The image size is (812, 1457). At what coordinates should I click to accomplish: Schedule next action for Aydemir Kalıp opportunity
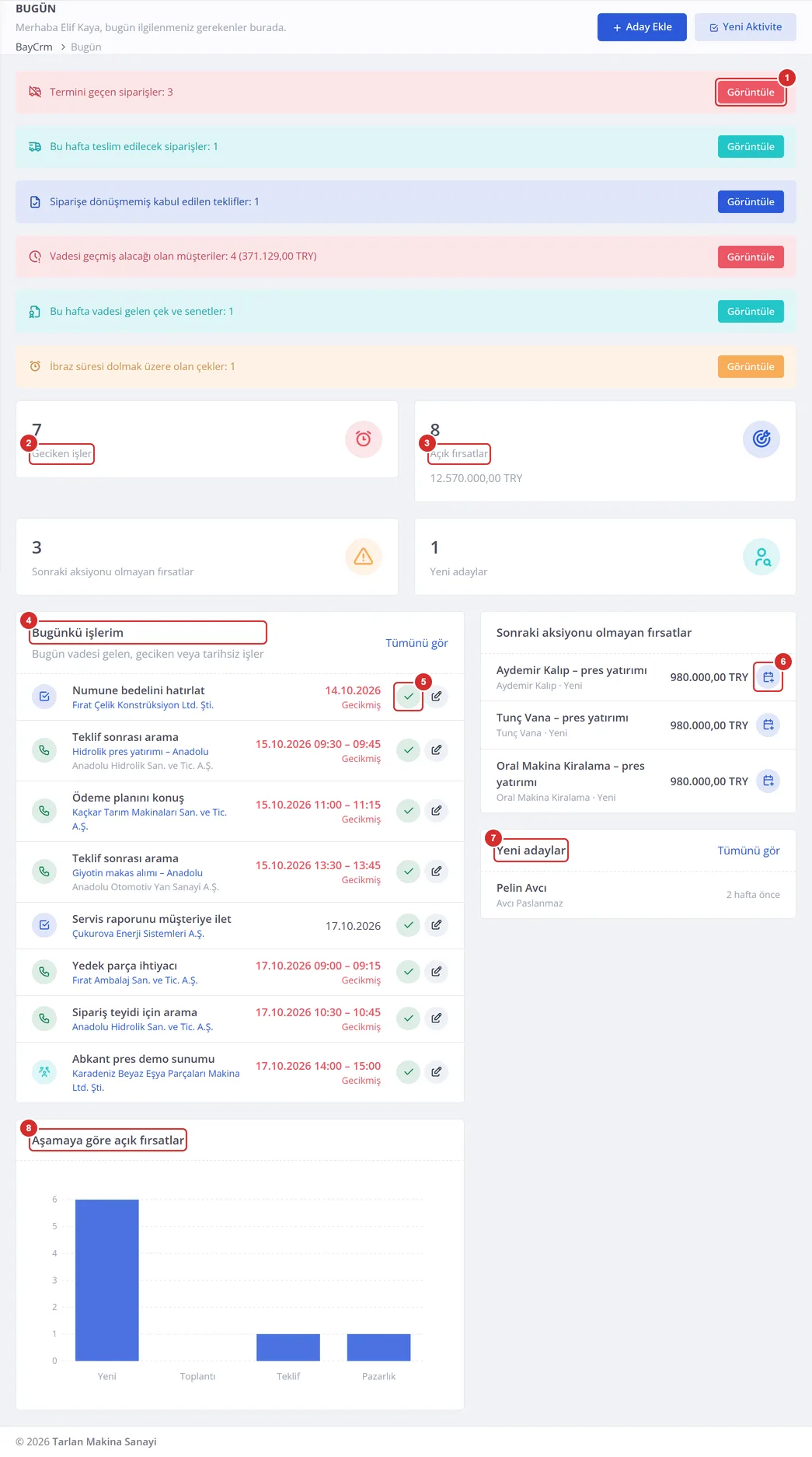click(x=768, y=677)
